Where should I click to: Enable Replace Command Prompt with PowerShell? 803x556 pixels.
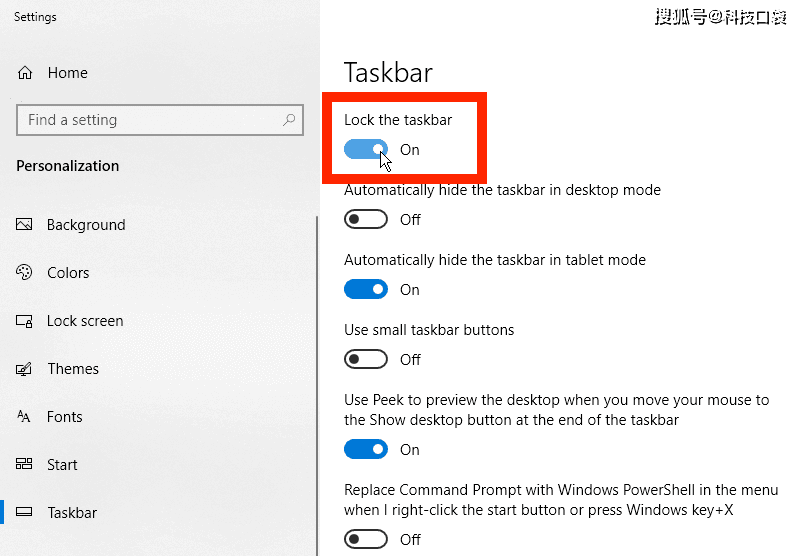pyautogui.click(x=366, y=539)
